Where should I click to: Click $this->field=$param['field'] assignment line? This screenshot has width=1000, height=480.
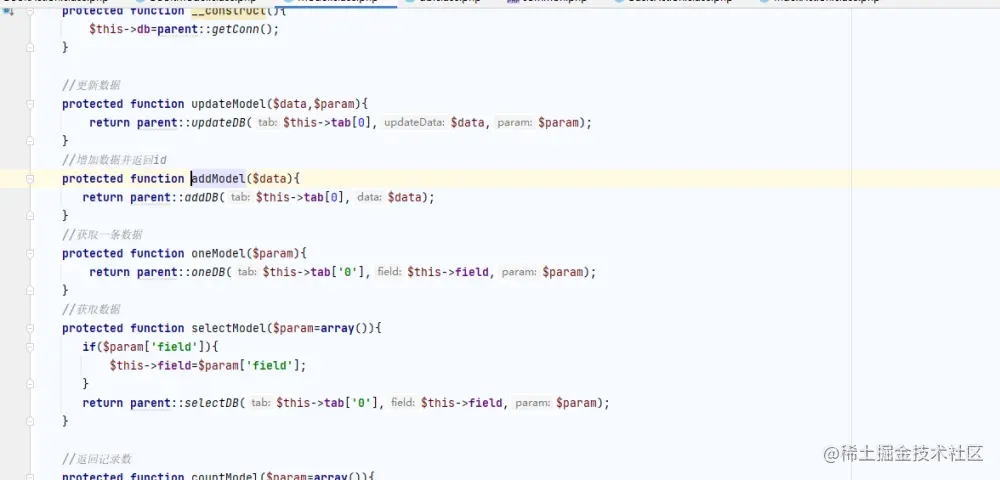[208, 366]
